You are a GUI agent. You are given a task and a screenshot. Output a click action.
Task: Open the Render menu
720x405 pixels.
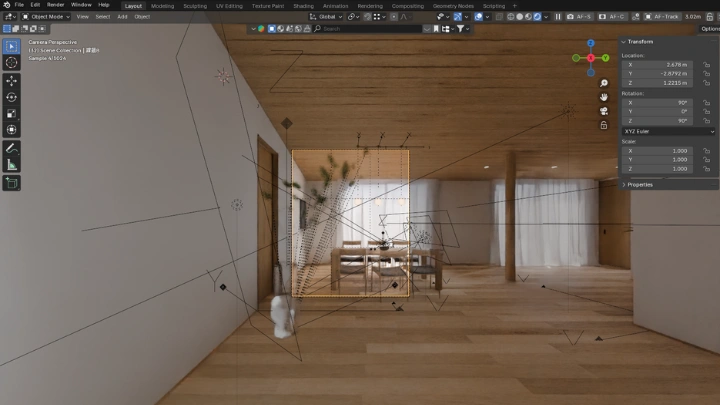pyautogui.click(x=56, y=5)
